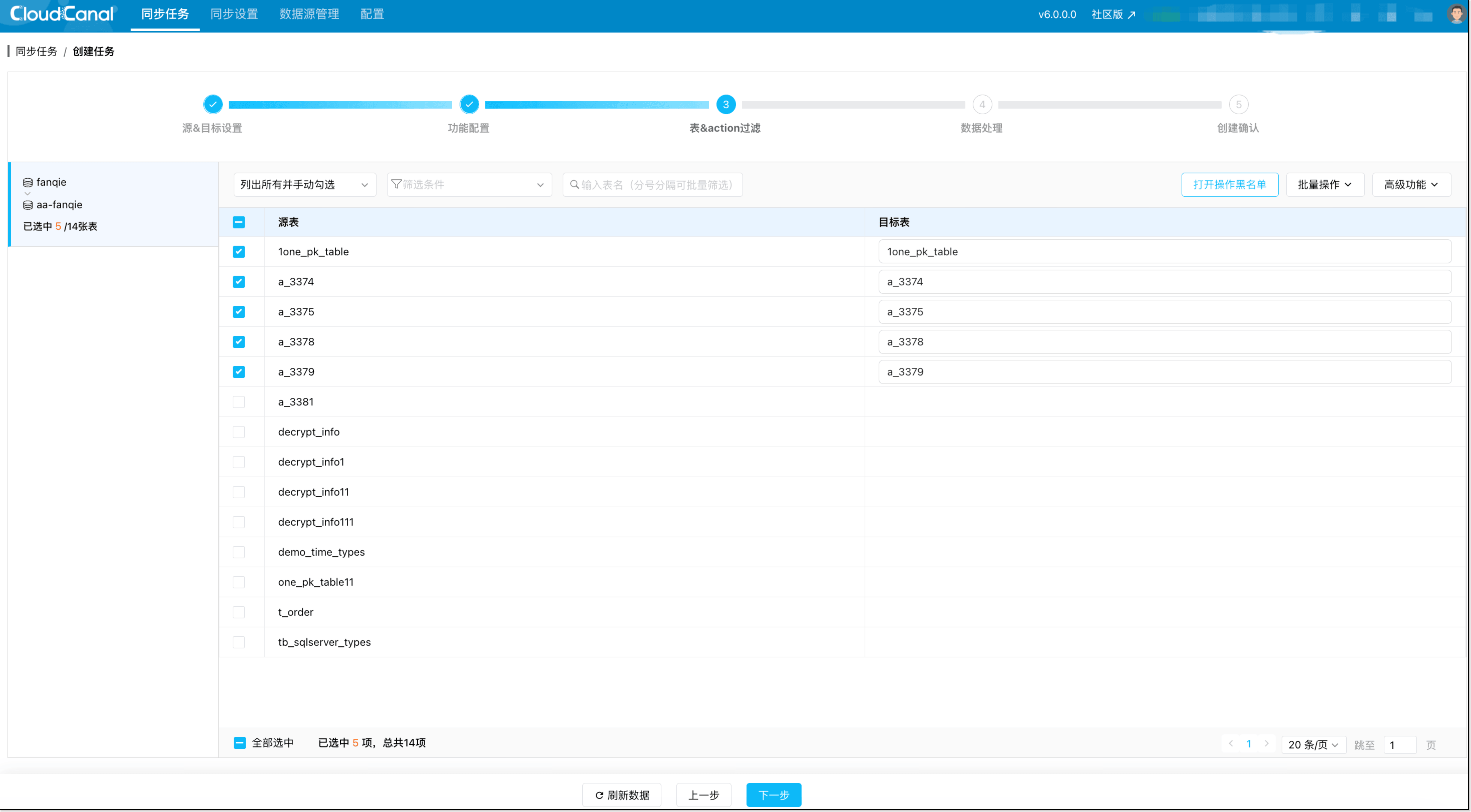Click the 1one_pk_table target table field

[1165, 252]
